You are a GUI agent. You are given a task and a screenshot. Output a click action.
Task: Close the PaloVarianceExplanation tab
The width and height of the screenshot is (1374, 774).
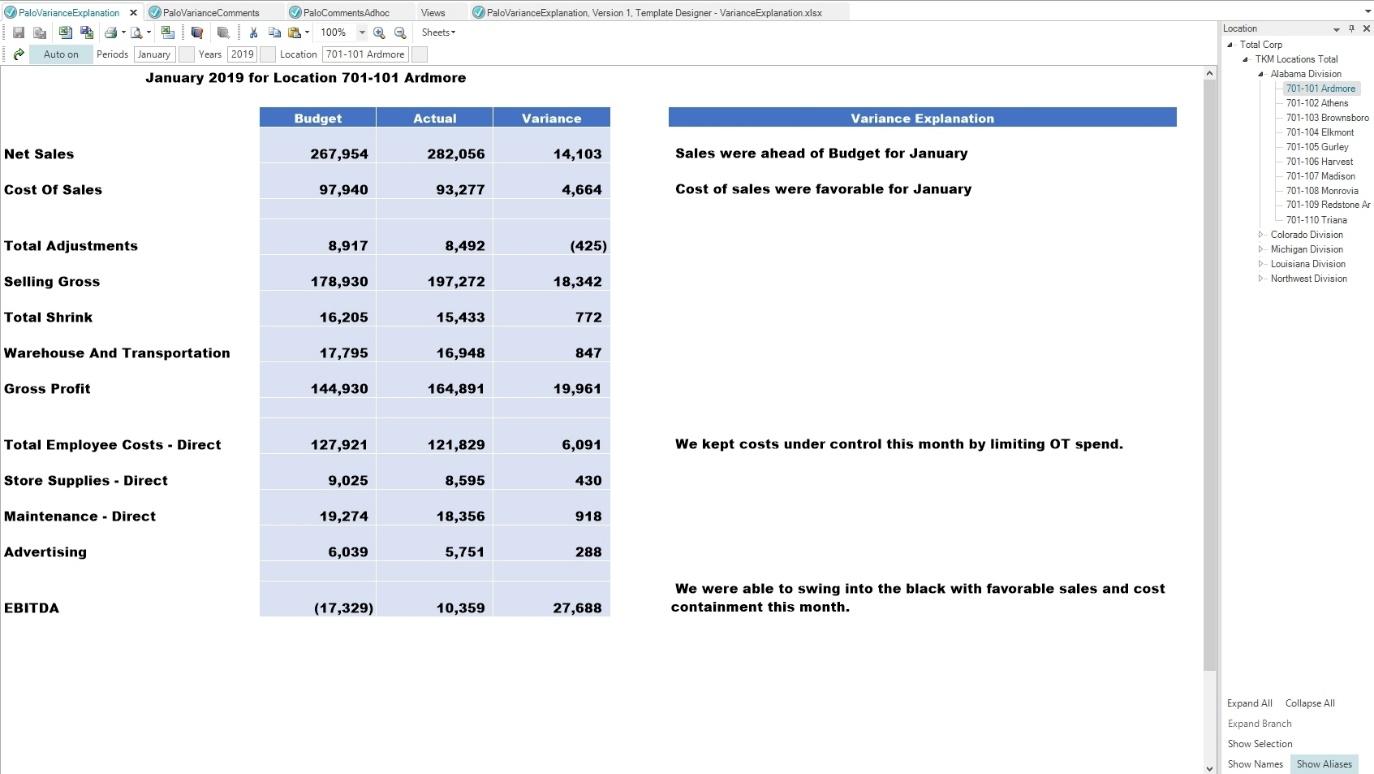[x=133, y=12]
